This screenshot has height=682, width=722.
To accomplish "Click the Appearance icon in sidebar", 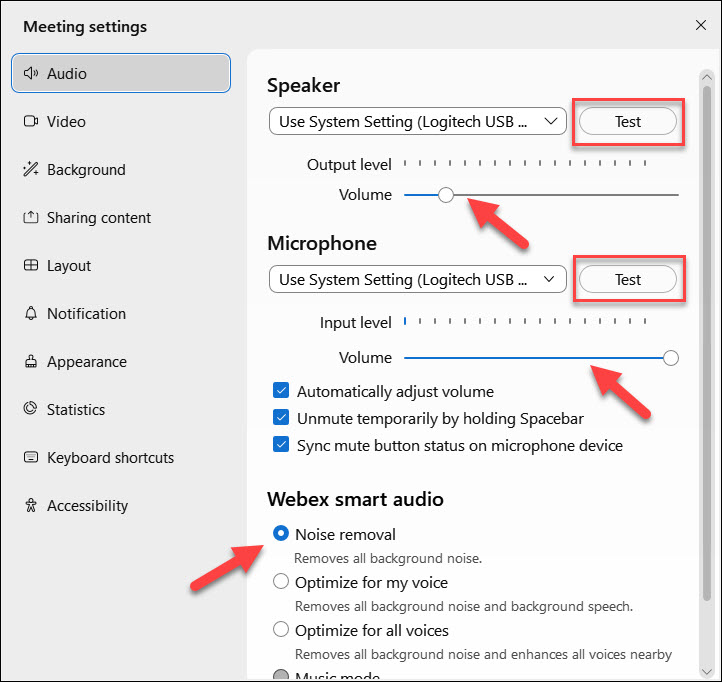I will pyautogui.click(x=30, y=362).
